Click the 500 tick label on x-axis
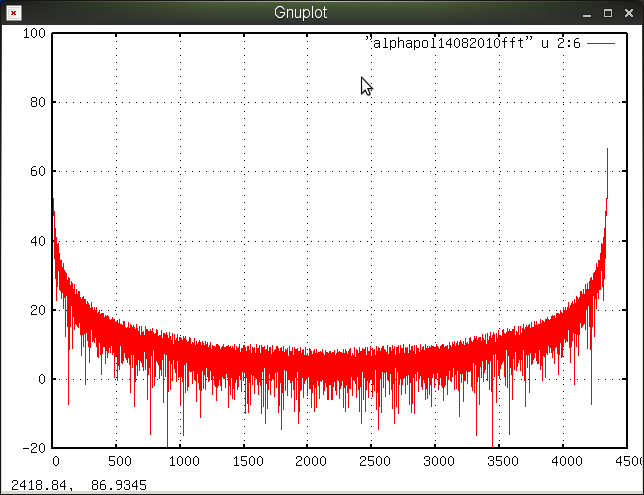Image resolution: width=644 pixels, height=495 pixels. 117,462
